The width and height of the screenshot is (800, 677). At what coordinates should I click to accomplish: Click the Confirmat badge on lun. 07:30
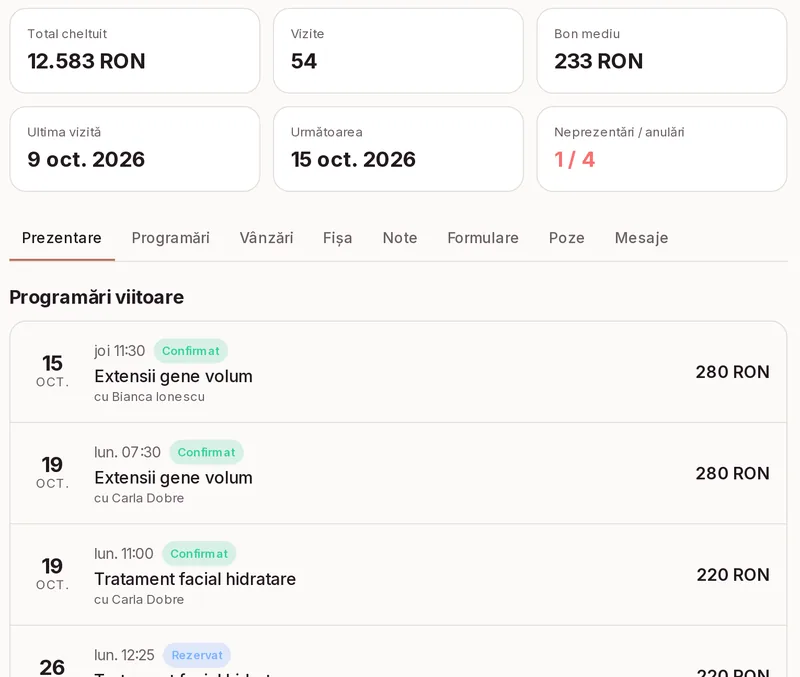click(206, 453)
